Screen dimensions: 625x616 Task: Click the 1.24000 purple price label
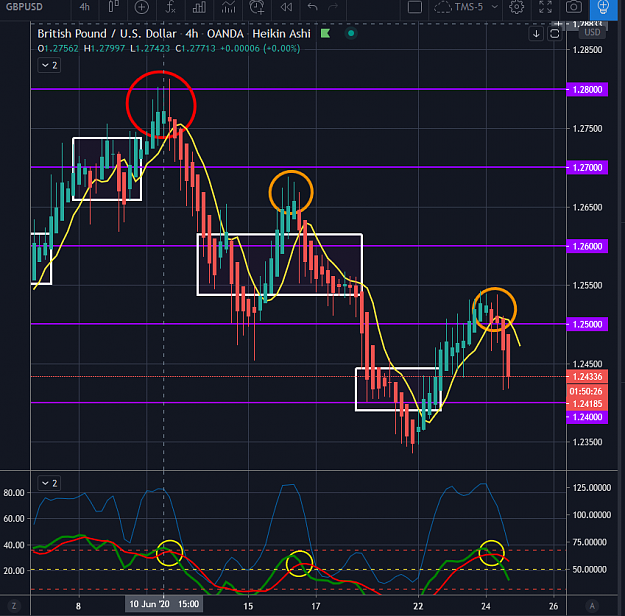click(587, 417)
